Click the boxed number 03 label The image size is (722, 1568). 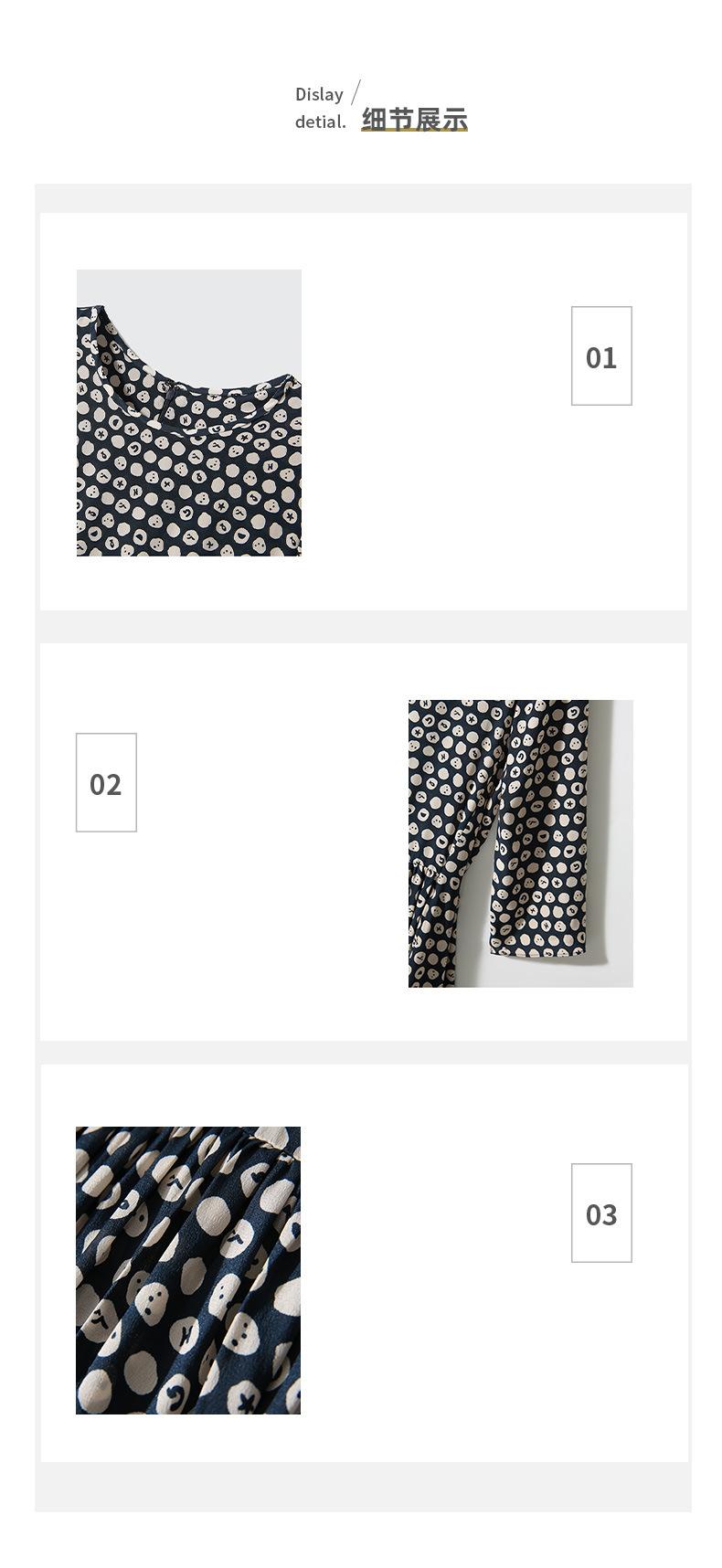pyautogui.click(x=601, y=1213)
